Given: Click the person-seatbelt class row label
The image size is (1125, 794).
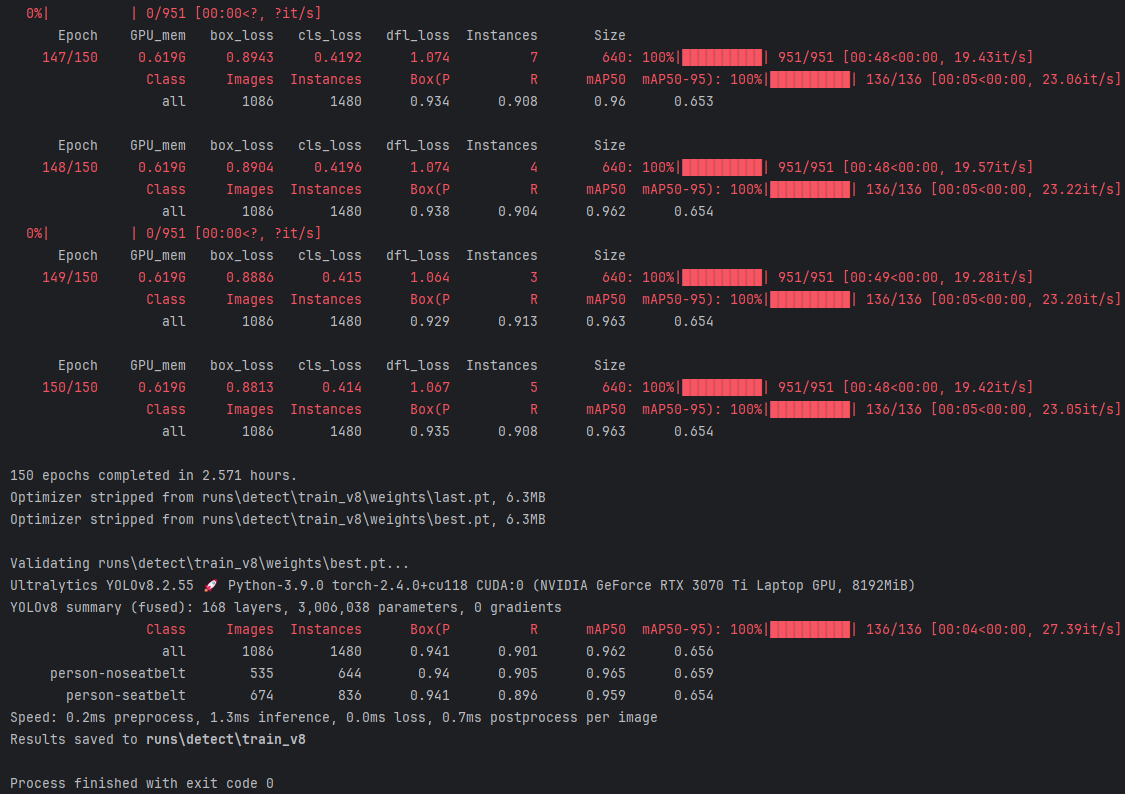Looking at the screenshot, I should (x=126, y=695).
